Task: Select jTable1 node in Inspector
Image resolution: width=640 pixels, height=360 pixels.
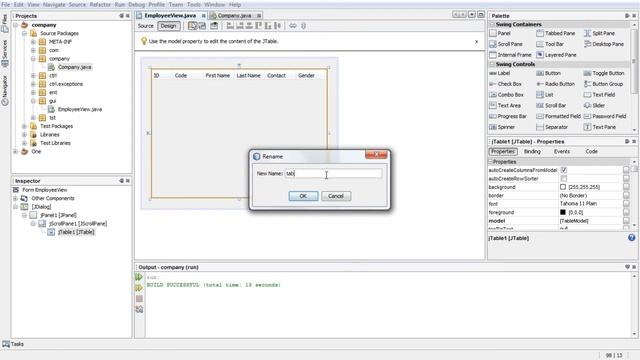Action: 76,232
